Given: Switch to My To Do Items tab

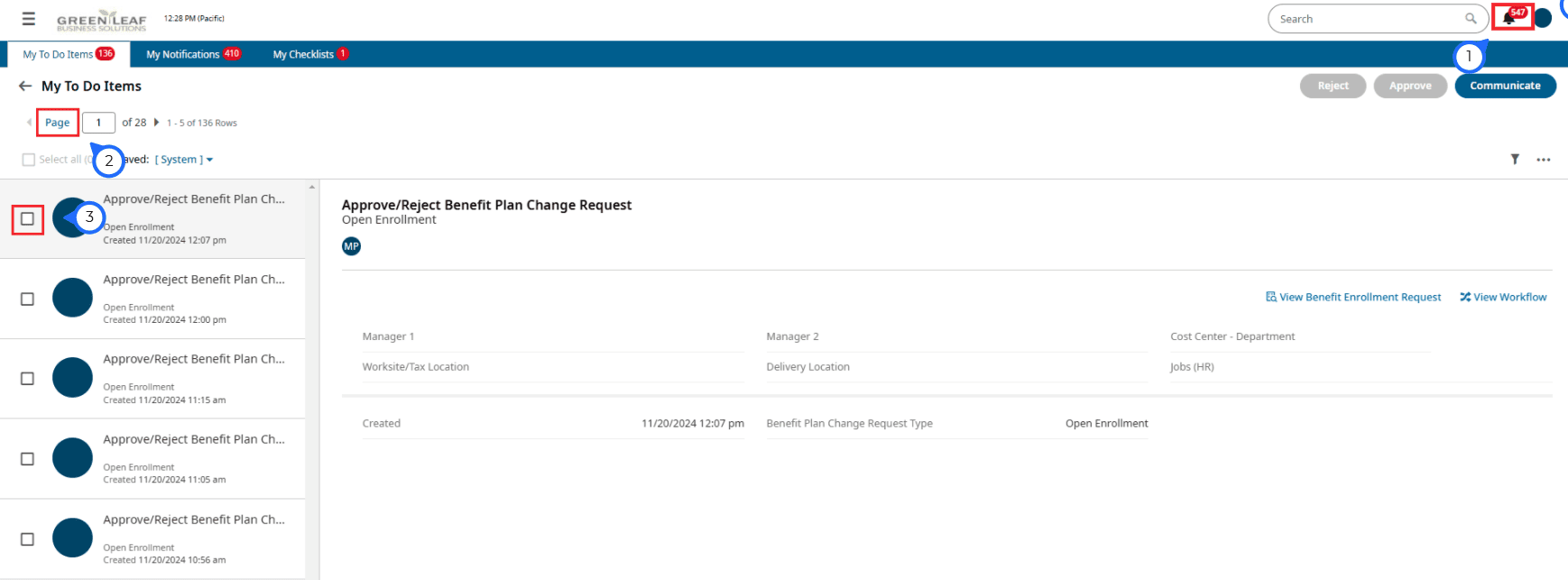Looking at the screenshot, I should 69,54.
